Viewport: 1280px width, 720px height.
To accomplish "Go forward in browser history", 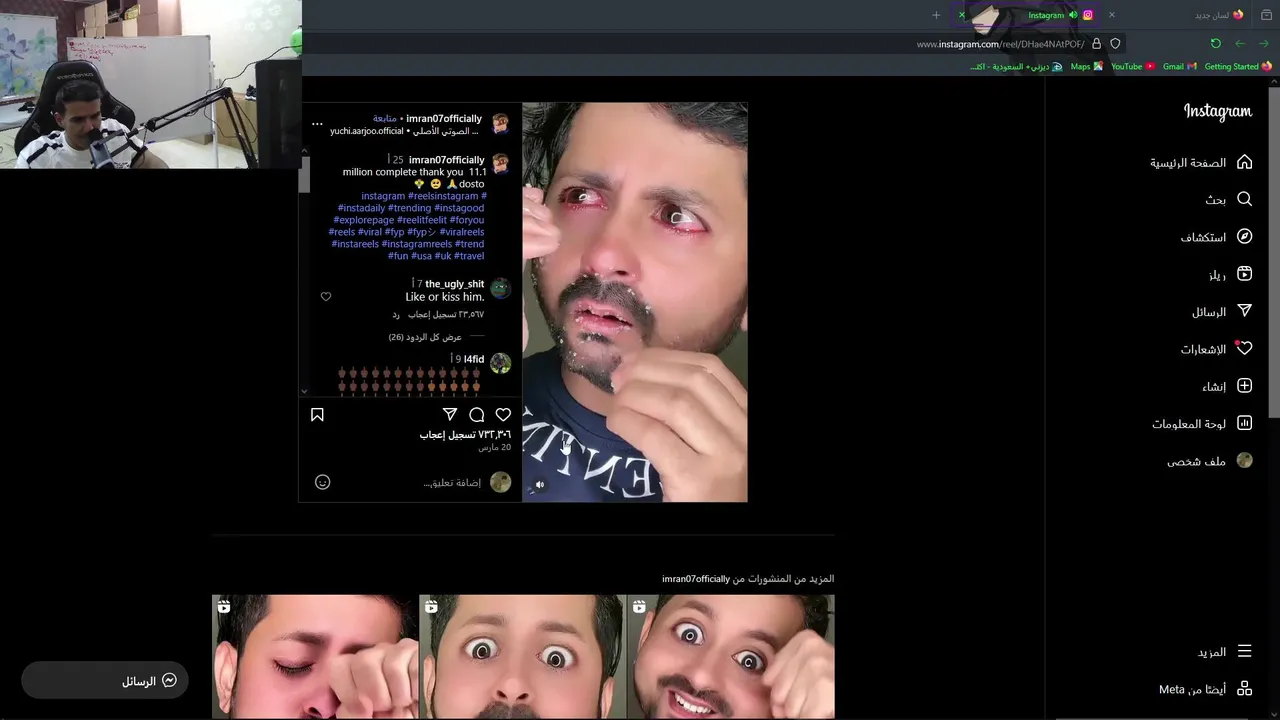I will (1240, 43).
